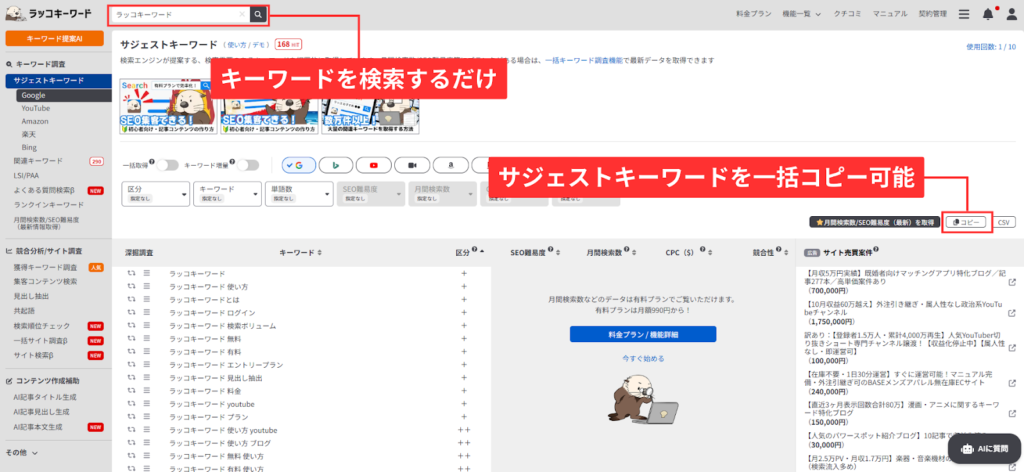Click the list icon for ラッコキーワード 使い方
Screen dimensions: 1024x472
point(147,287)
